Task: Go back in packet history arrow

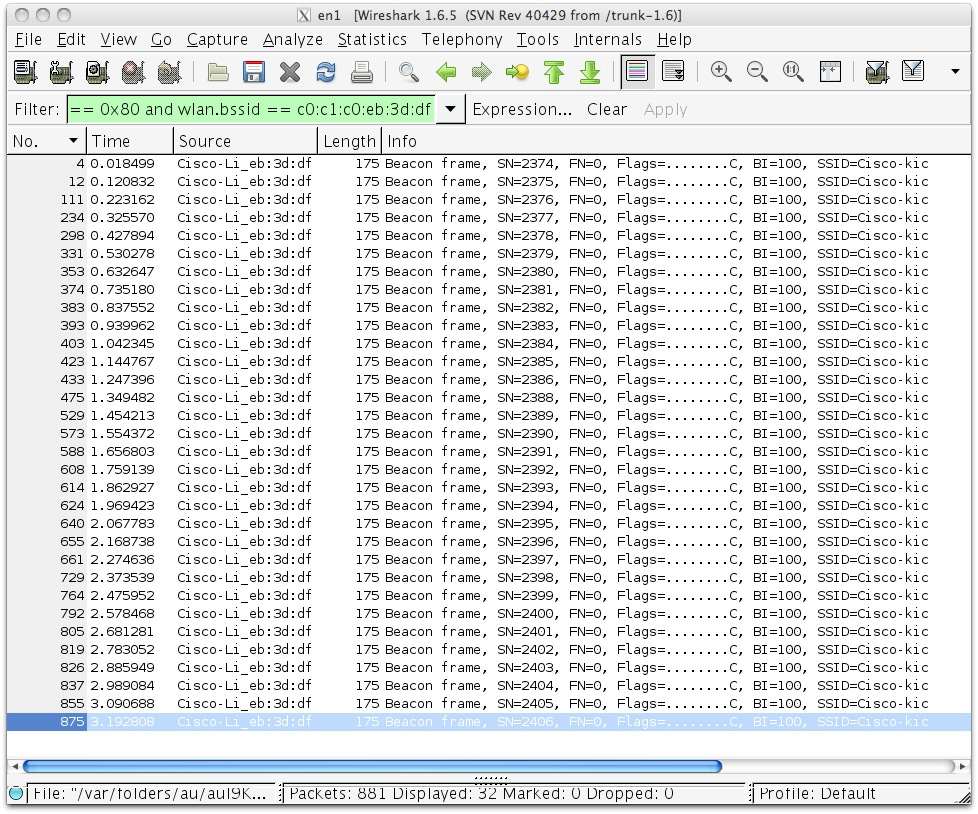Action: [x=446, y=72]
